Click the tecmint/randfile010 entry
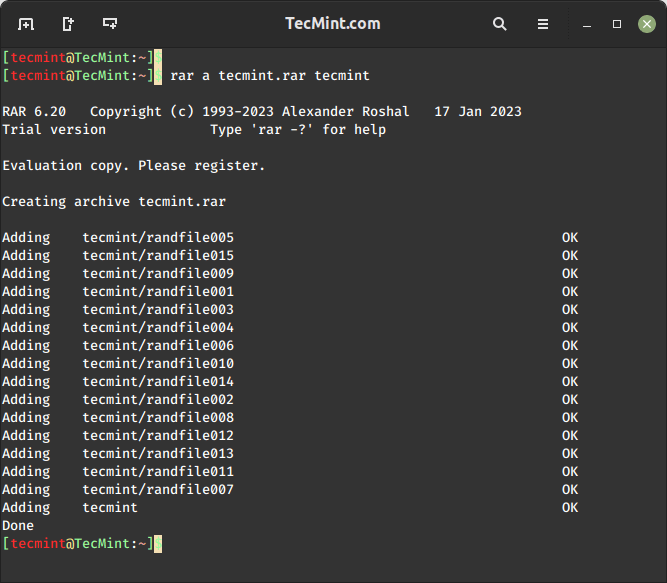Image resolution: width=667 pixels, height=583 pixels. [158, 364]
